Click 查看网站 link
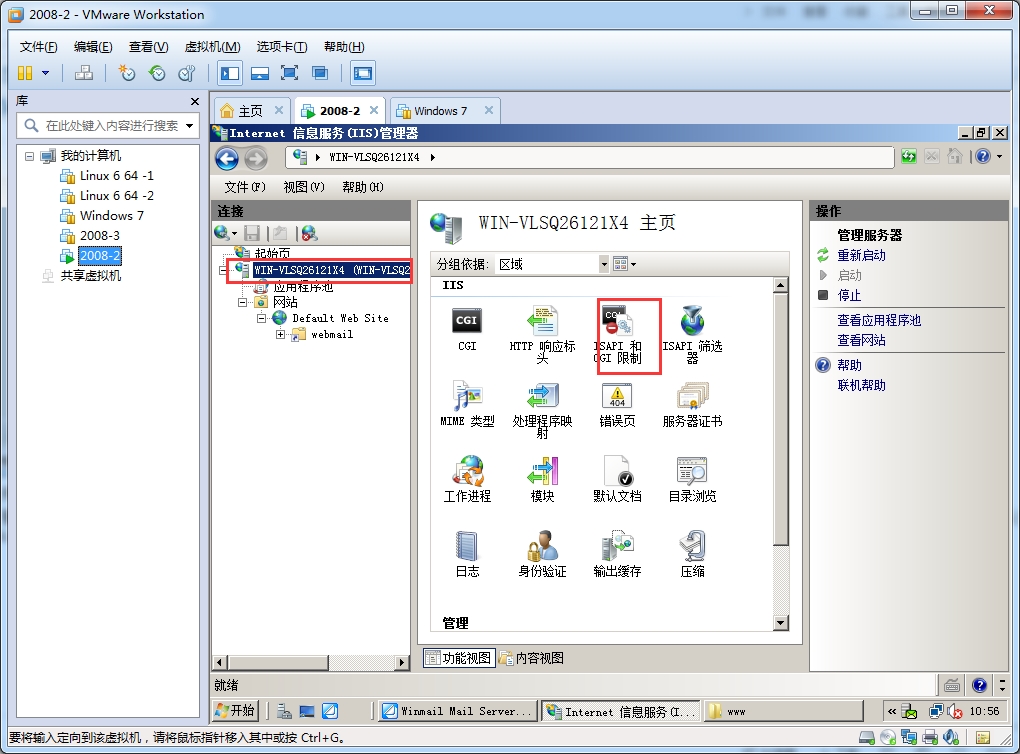 861,340
